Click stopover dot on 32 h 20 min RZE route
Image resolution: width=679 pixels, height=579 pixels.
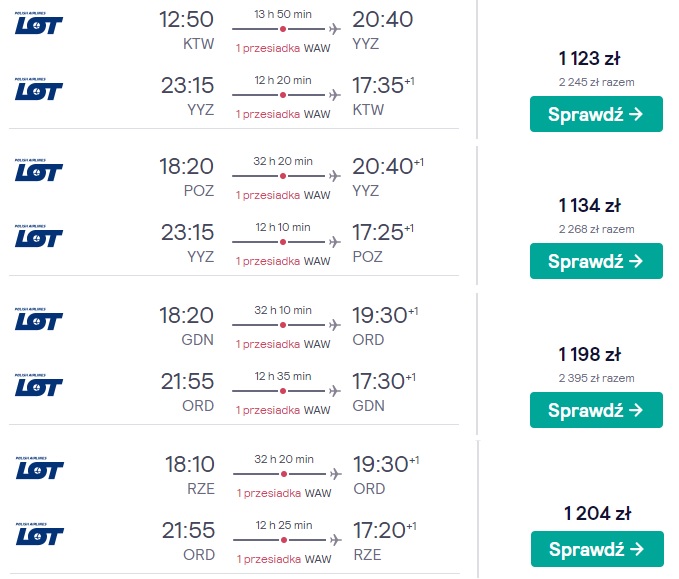284,474
